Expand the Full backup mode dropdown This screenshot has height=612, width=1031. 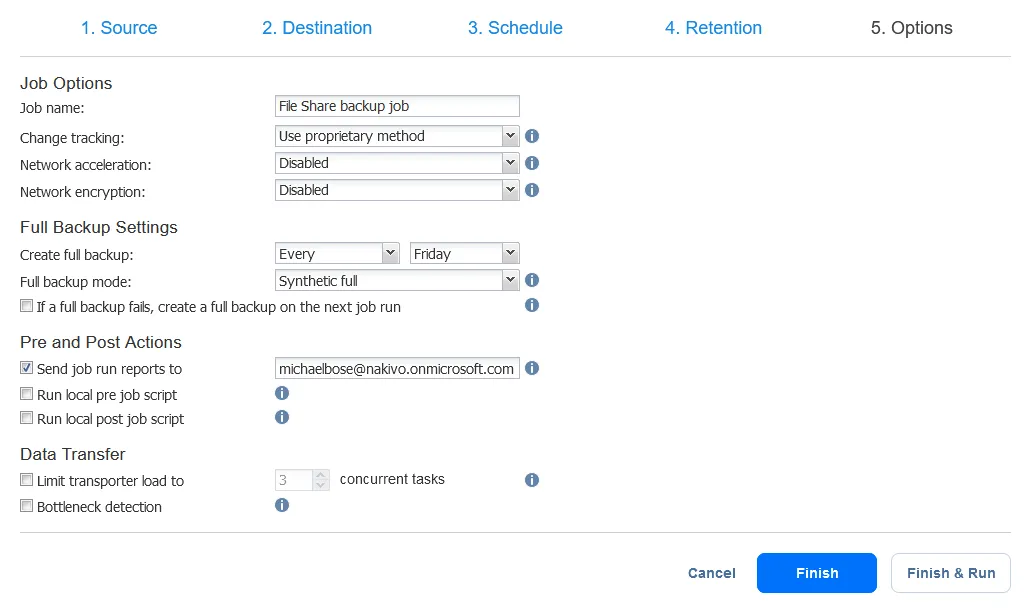[397, 281]
